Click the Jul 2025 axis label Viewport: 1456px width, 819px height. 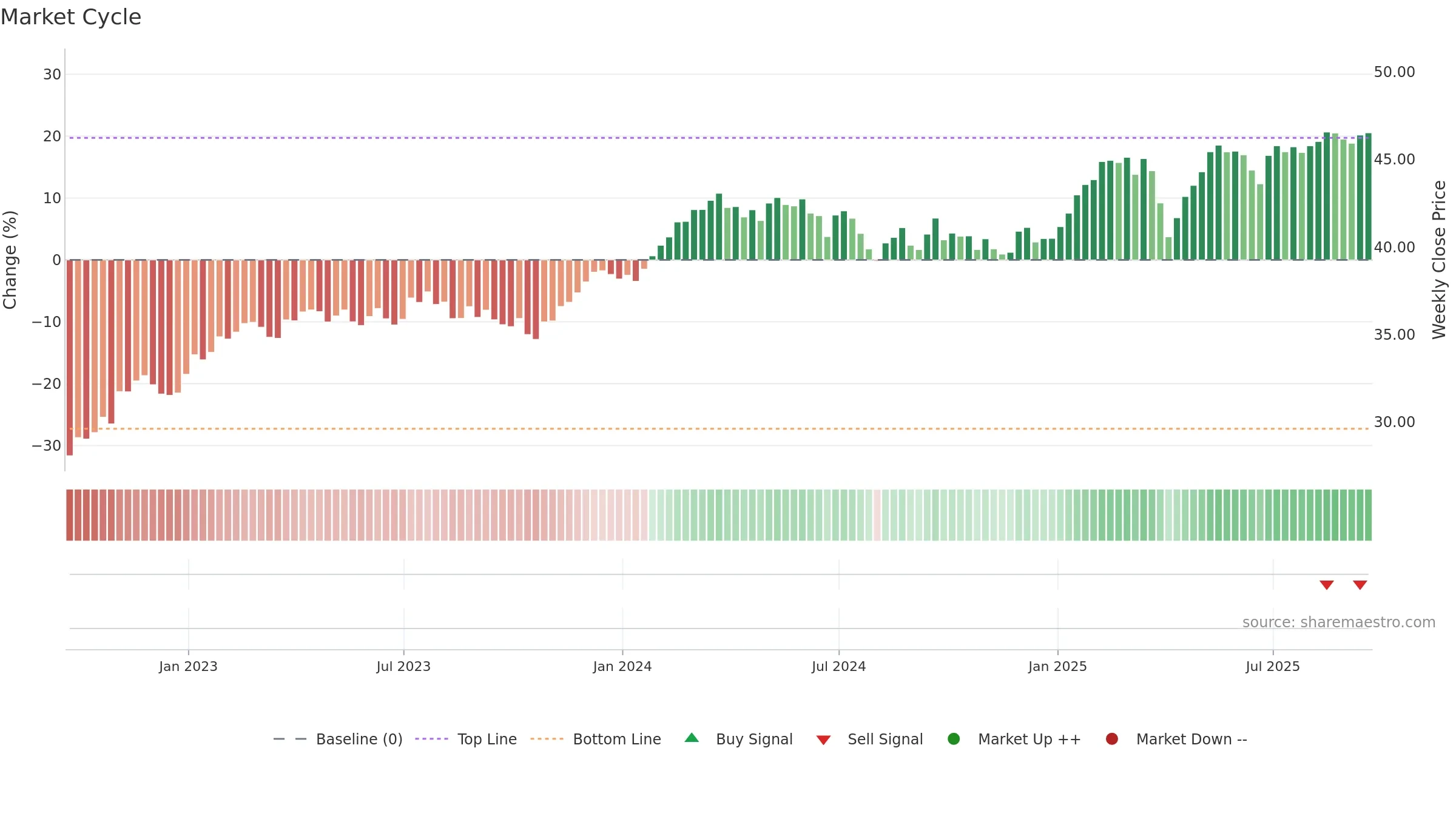(1273, 666)
